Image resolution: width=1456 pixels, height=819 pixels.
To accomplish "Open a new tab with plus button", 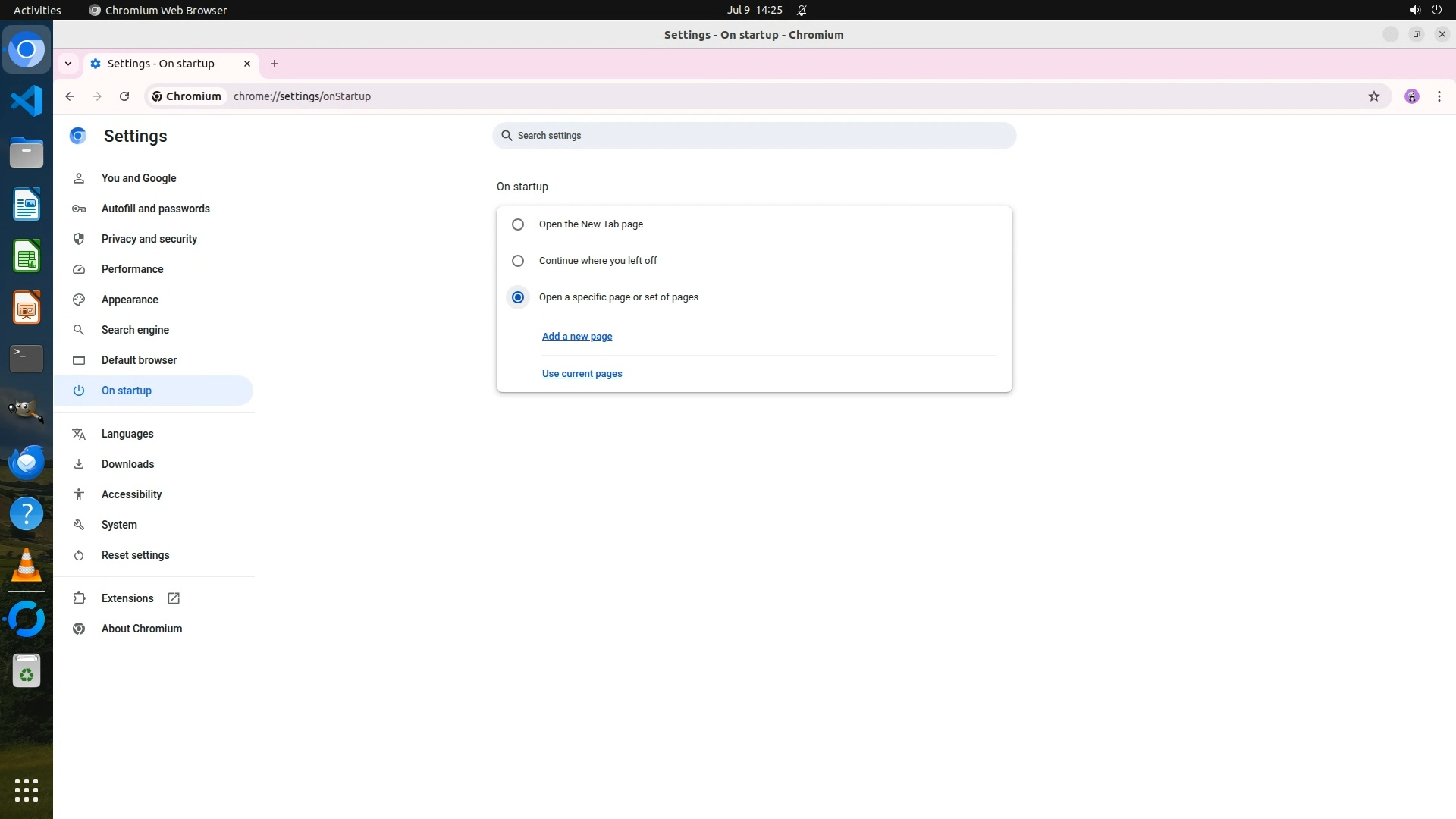I will click(x=275, y=64).
